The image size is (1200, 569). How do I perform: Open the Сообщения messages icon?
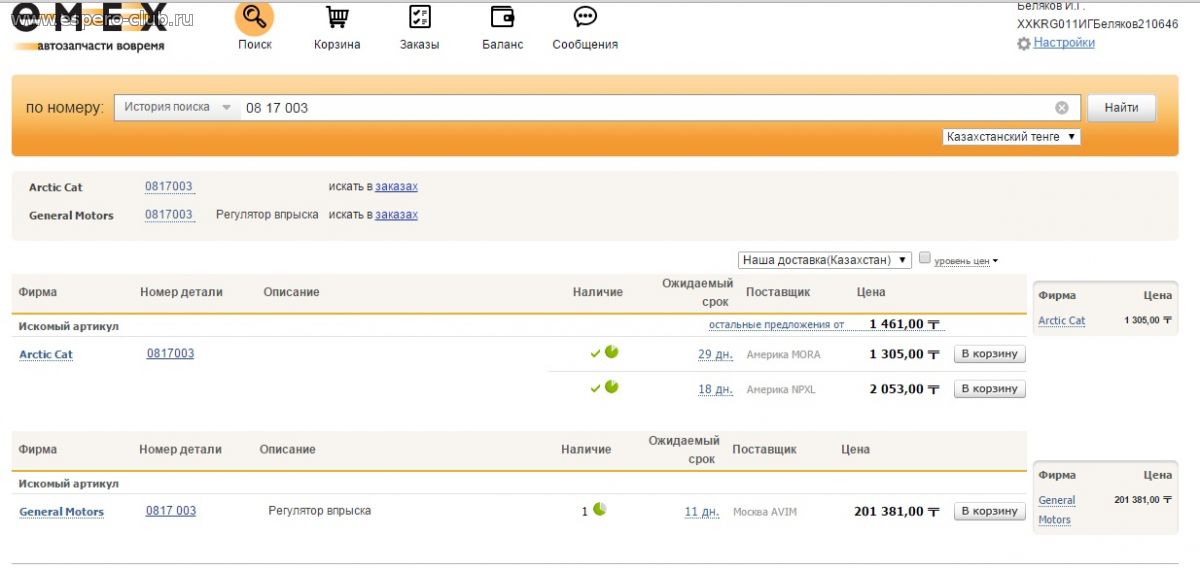[x=585, y=17]
